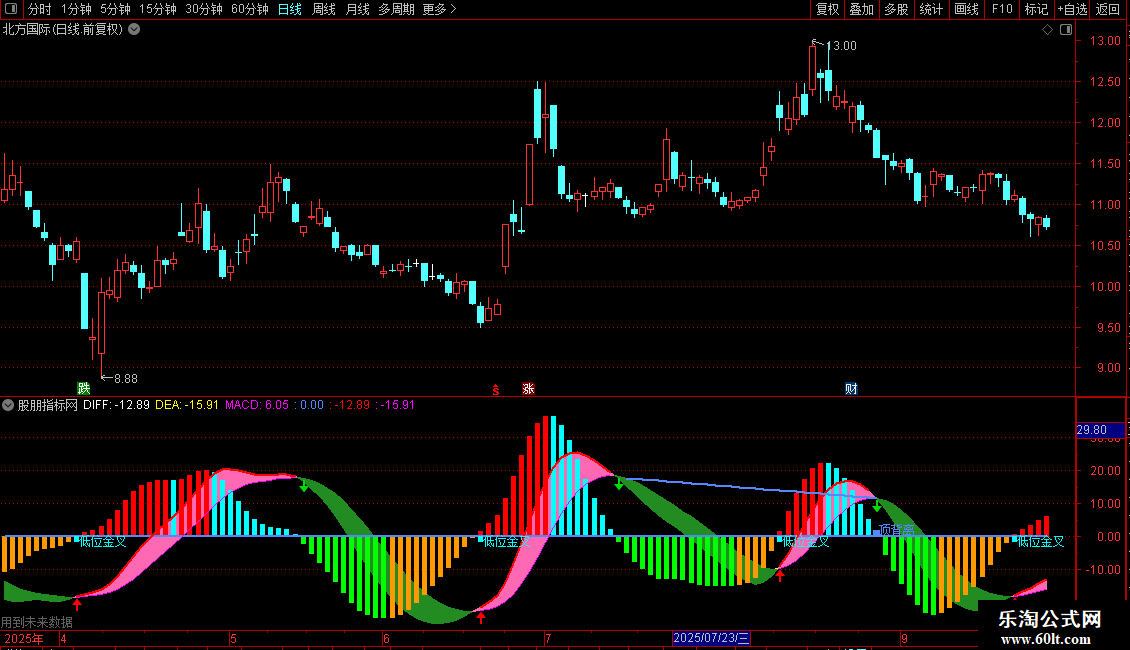
Task: Open the 多股 multi-stock view
Action: (896, 9)
